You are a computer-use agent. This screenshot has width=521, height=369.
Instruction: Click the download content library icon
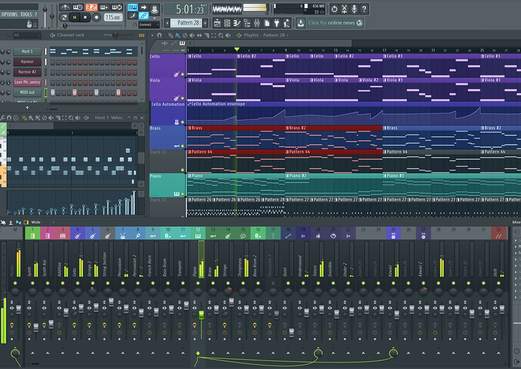pyautogui.click(x=300, y=23)
